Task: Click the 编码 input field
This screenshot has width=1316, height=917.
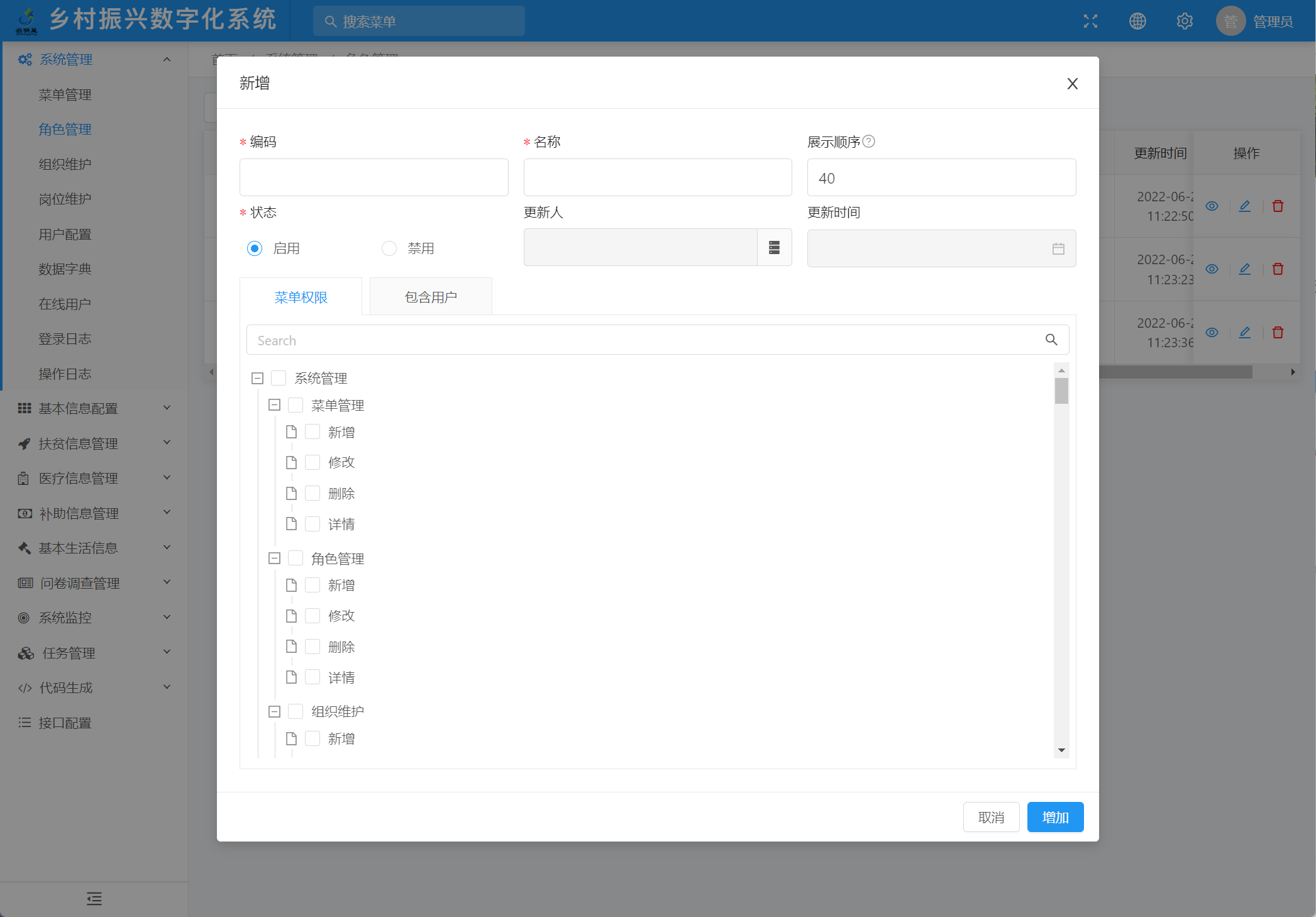Action: point(373,177)
